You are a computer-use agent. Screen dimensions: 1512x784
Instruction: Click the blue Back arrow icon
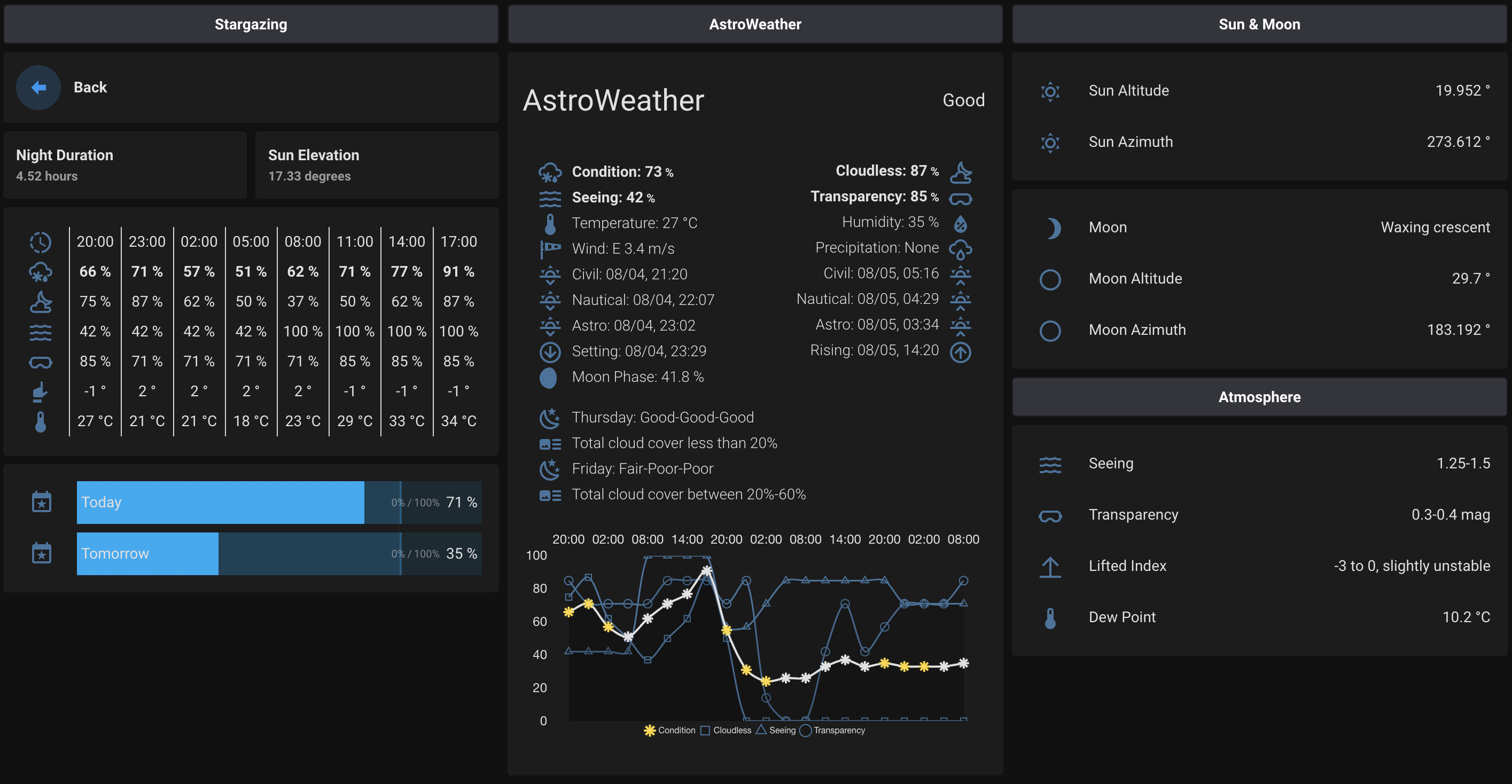pos(38,88)
